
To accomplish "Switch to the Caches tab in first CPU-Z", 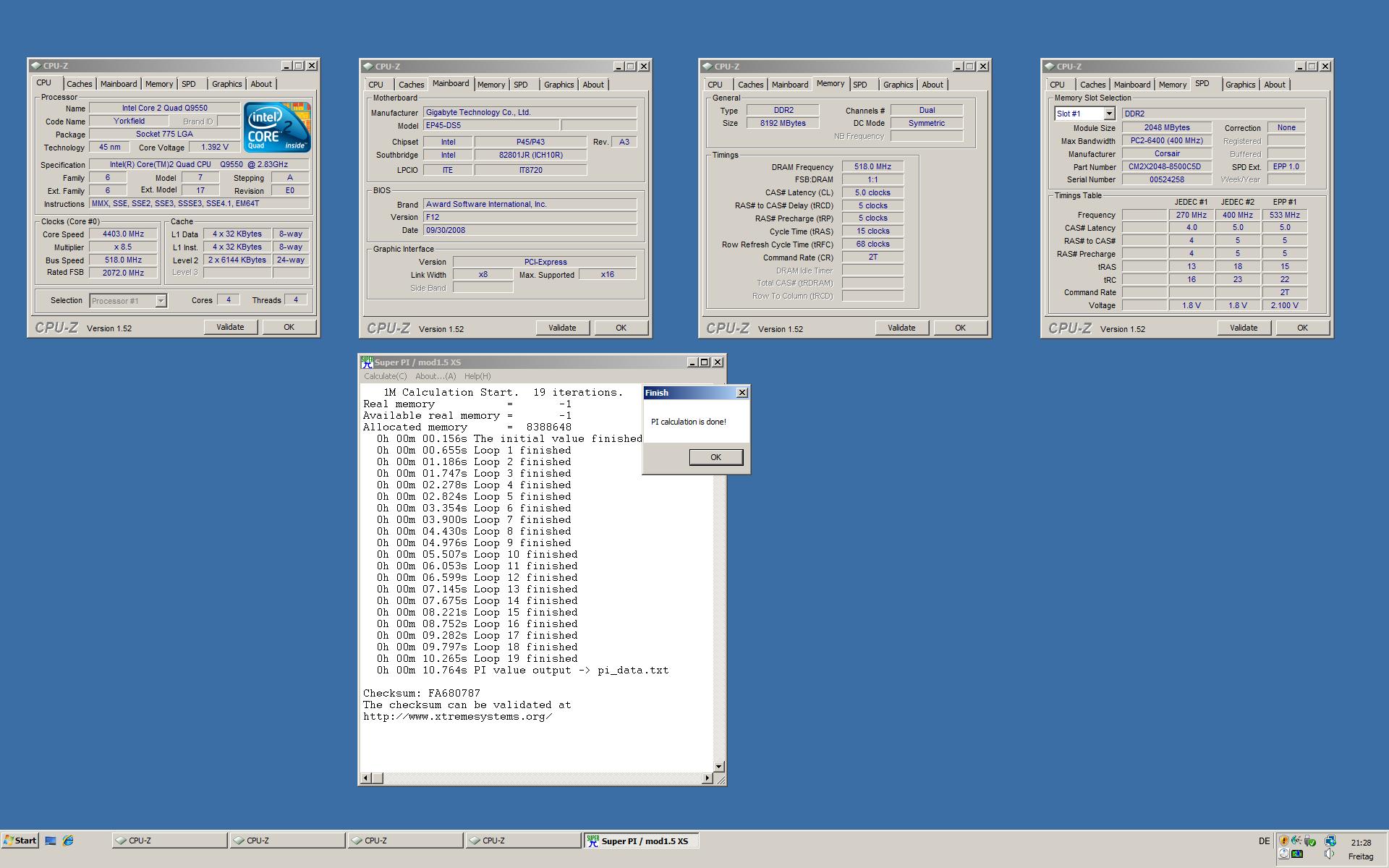I will (79, 84).
